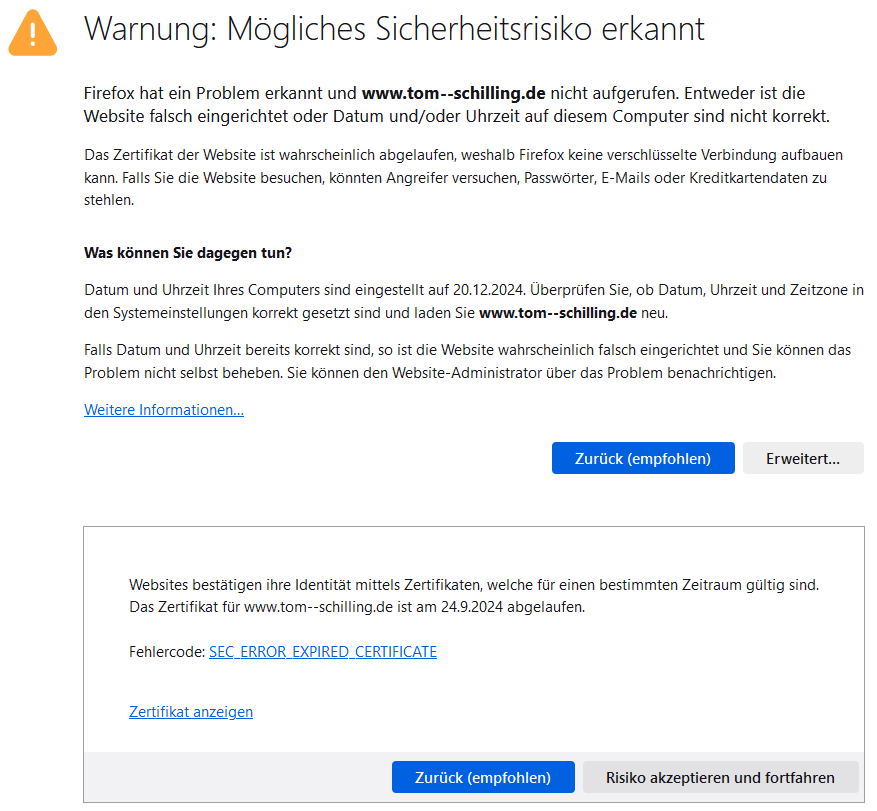
Task: Click Zurück (empfohlen) inside the gray panel
Action: pyautogui.click(x=483, y=777)
